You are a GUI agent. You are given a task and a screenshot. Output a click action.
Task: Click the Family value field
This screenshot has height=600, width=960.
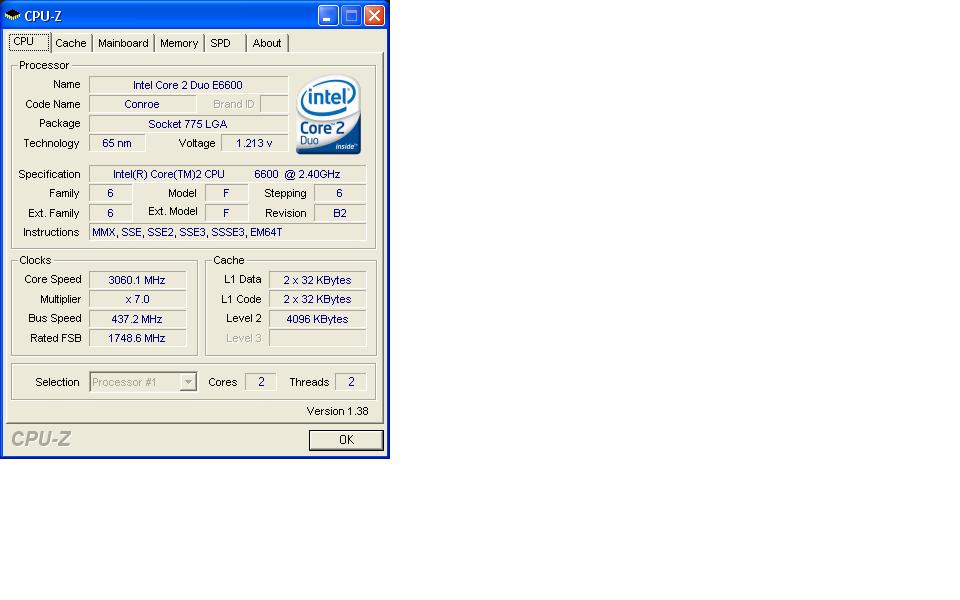tap(110, 193)
